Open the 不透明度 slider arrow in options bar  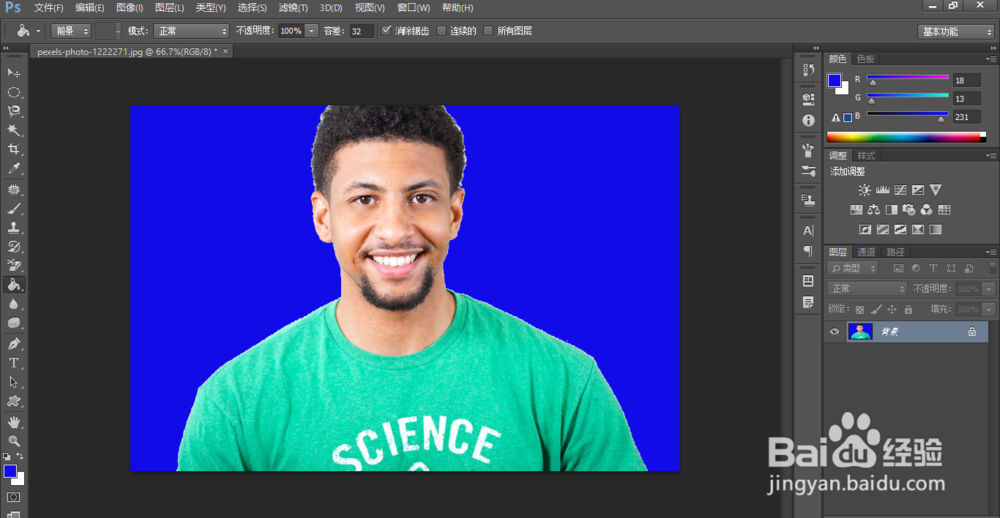point(311,31)
